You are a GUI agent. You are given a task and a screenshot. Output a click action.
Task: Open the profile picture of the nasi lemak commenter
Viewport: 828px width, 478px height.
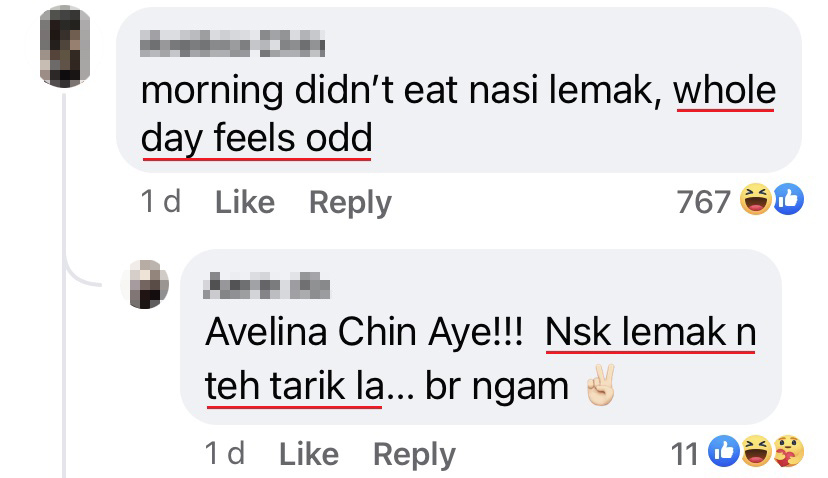[x=65, y=46]
